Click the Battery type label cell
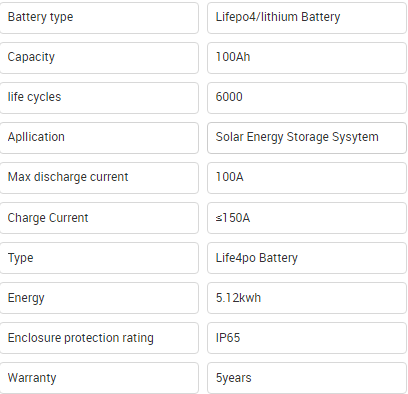The height and width of the screenshot is (394, 408). pos(99,18)
